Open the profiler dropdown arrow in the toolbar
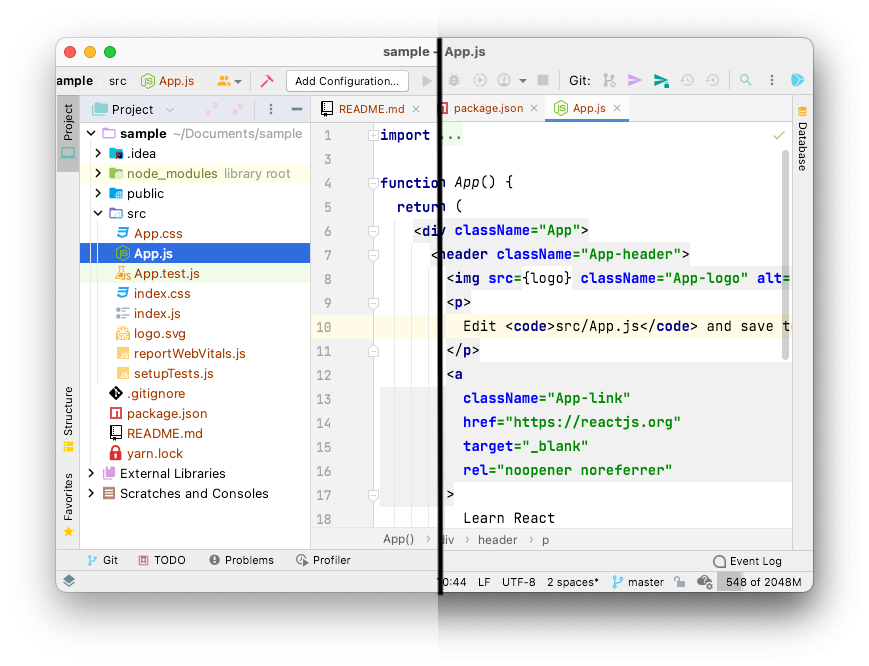 pos(523,81)
